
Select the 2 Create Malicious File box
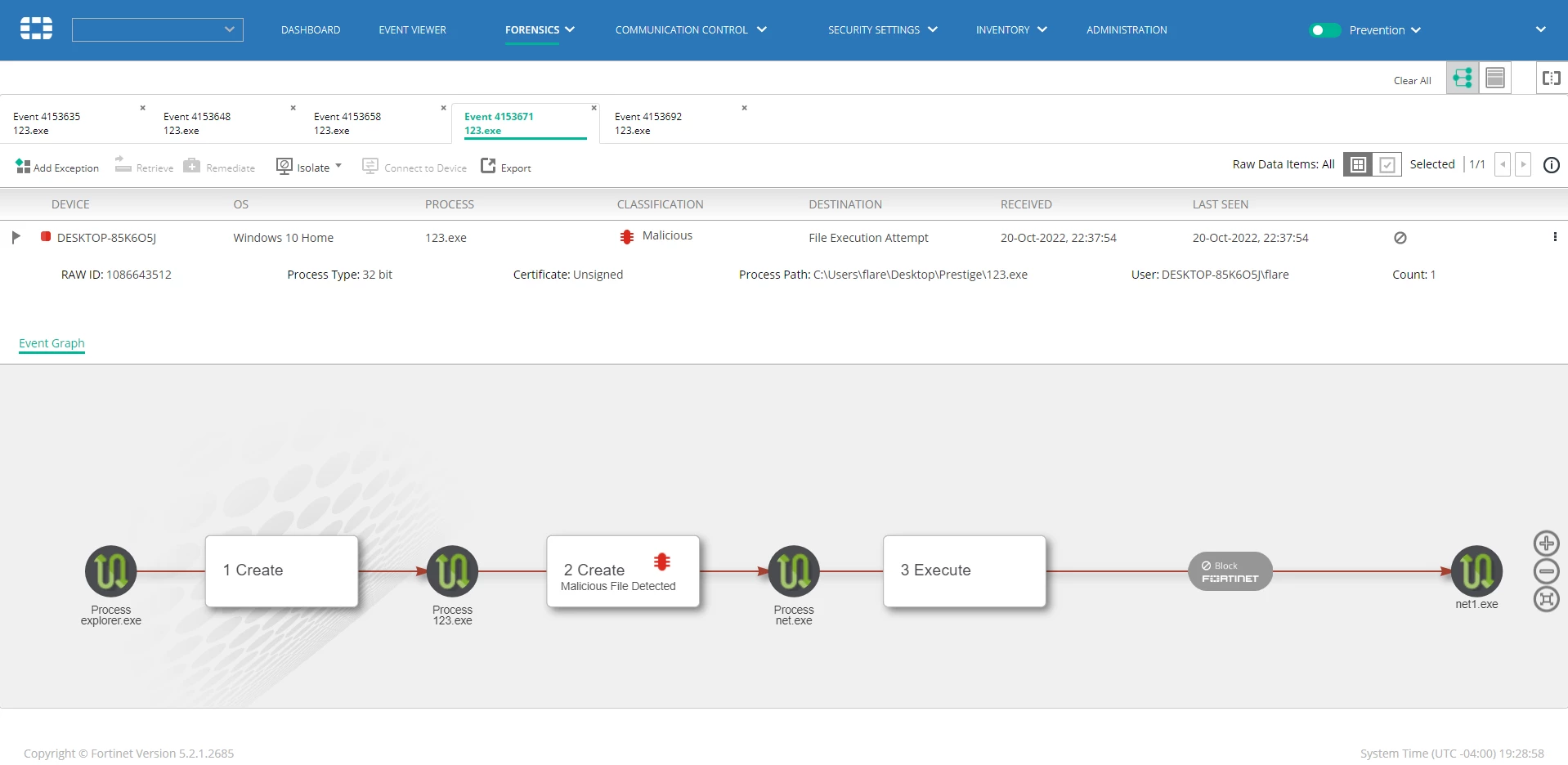pyautogui.click(x=623, y=571)
